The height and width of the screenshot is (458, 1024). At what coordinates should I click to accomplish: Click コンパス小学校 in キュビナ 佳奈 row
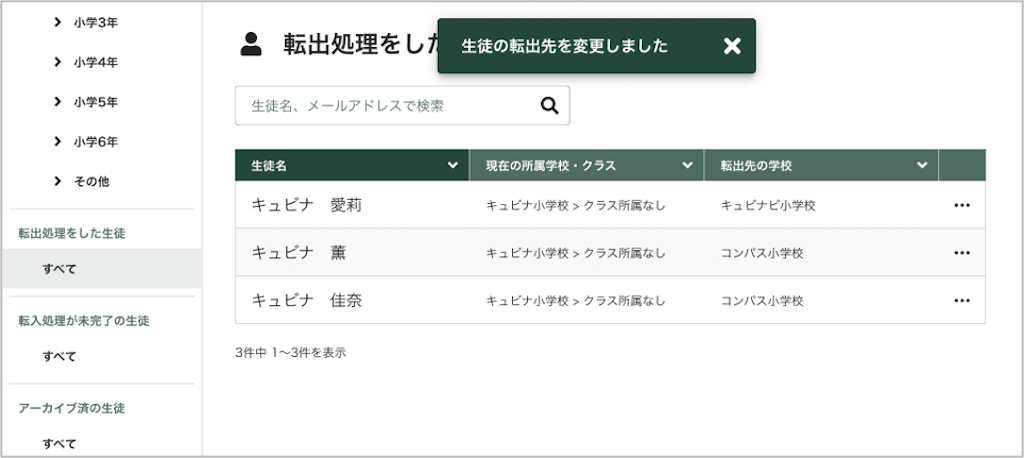(762, 301)
